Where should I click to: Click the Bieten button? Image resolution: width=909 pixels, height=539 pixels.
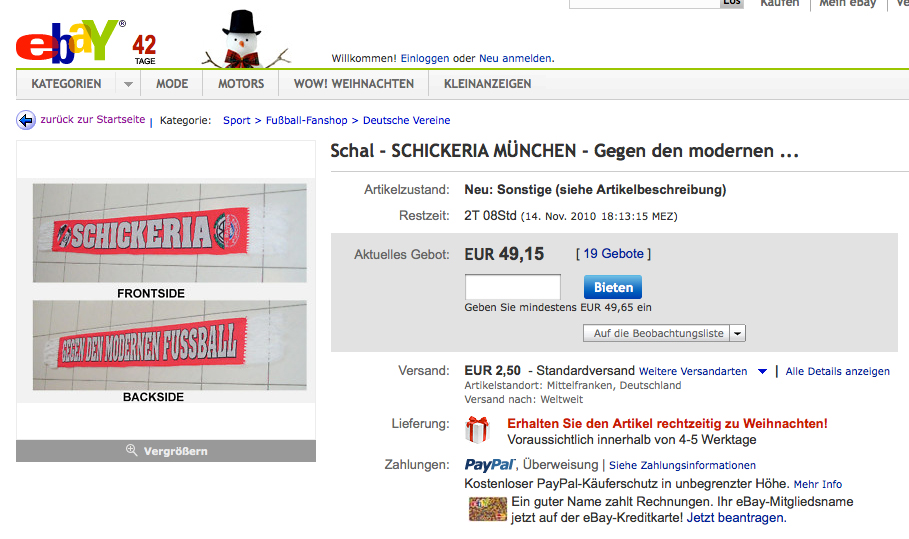coord(613,287)
